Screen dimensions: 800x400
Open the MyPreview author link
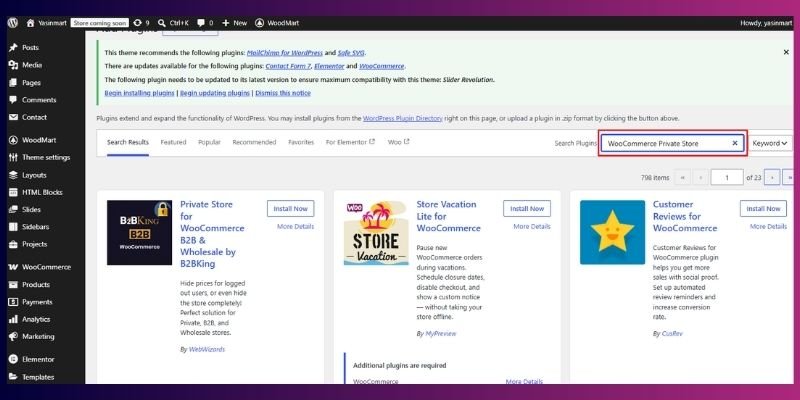[x=441, y=334]
